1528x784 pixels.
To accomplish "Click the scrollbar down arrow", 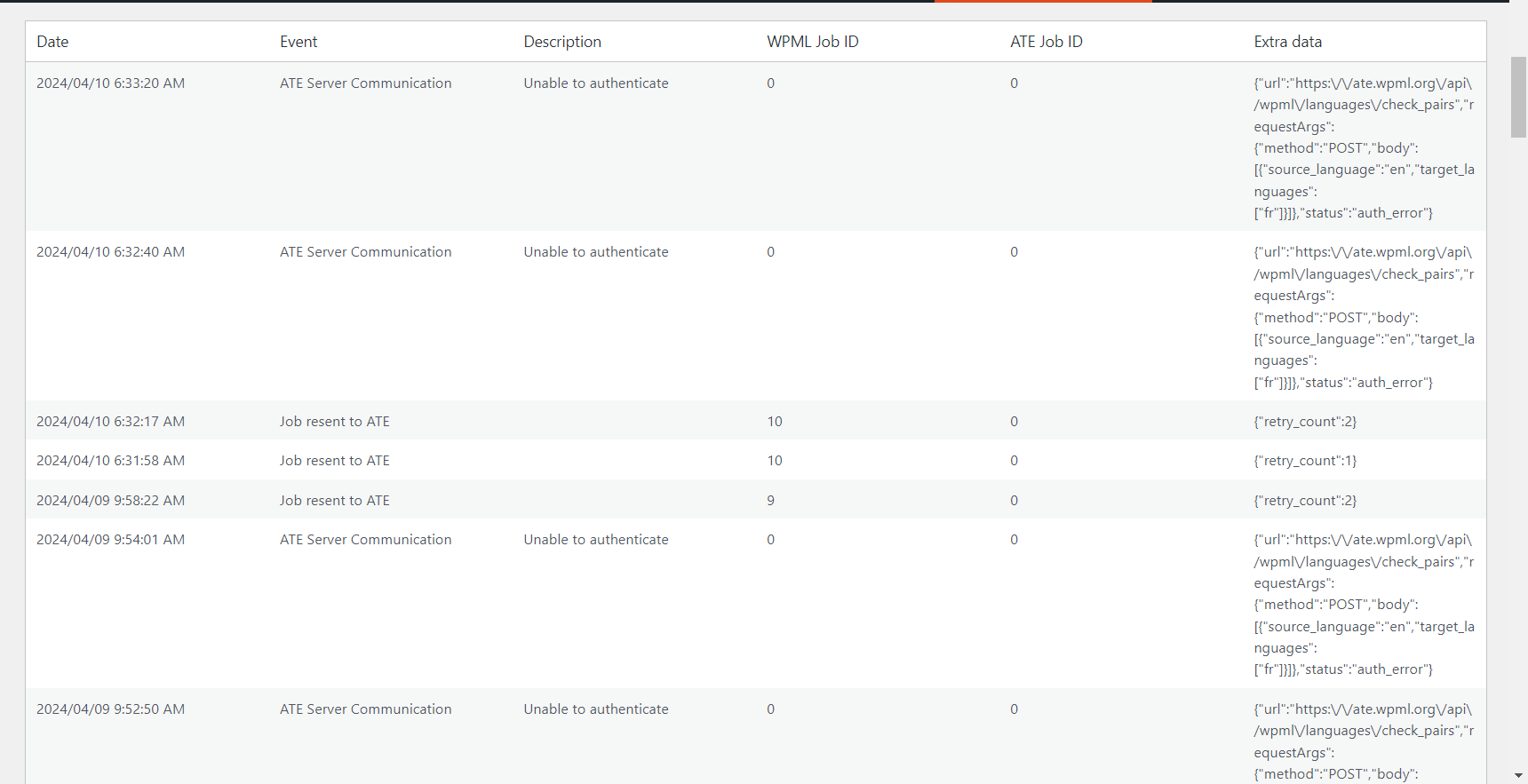I will click(x=1518, y=776).
